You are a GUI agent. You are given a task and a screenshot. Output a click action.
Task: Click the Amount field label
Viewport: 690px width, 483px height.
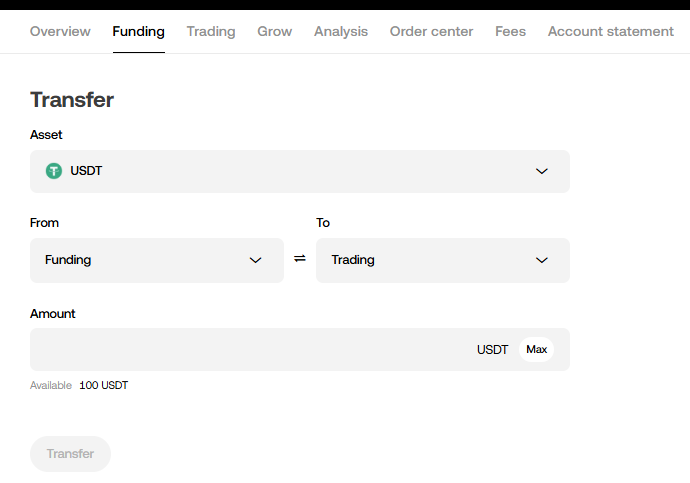tap(52, 314)
